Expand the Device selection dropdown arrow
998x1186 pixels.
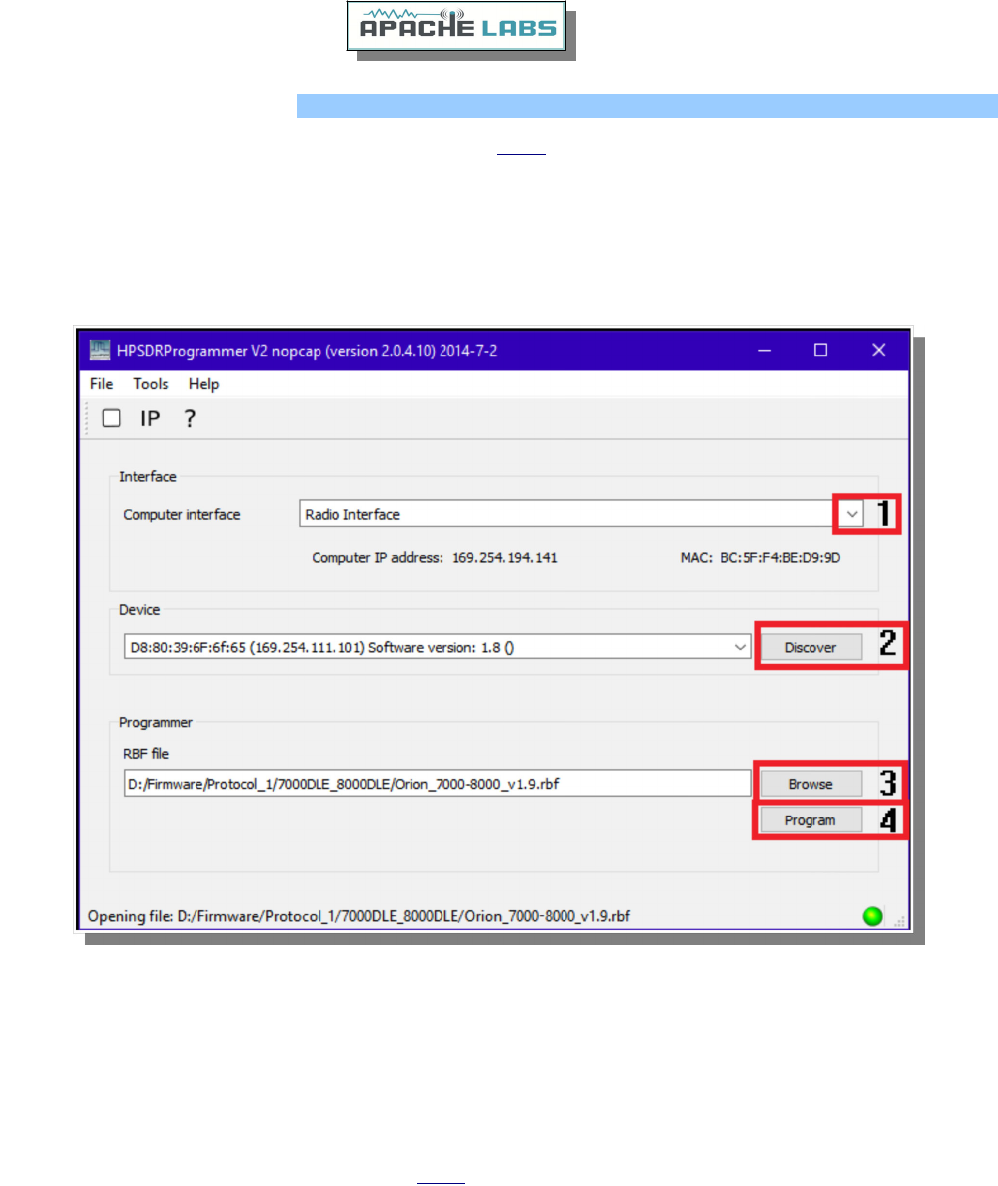click(740, 647)
